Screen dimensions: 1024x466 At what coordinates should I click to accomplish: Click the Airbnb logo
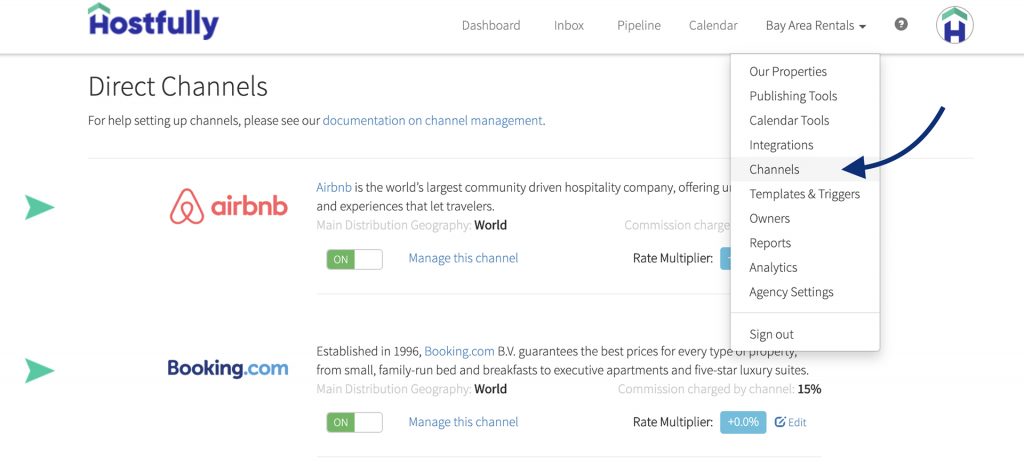(x=229, y=207)
